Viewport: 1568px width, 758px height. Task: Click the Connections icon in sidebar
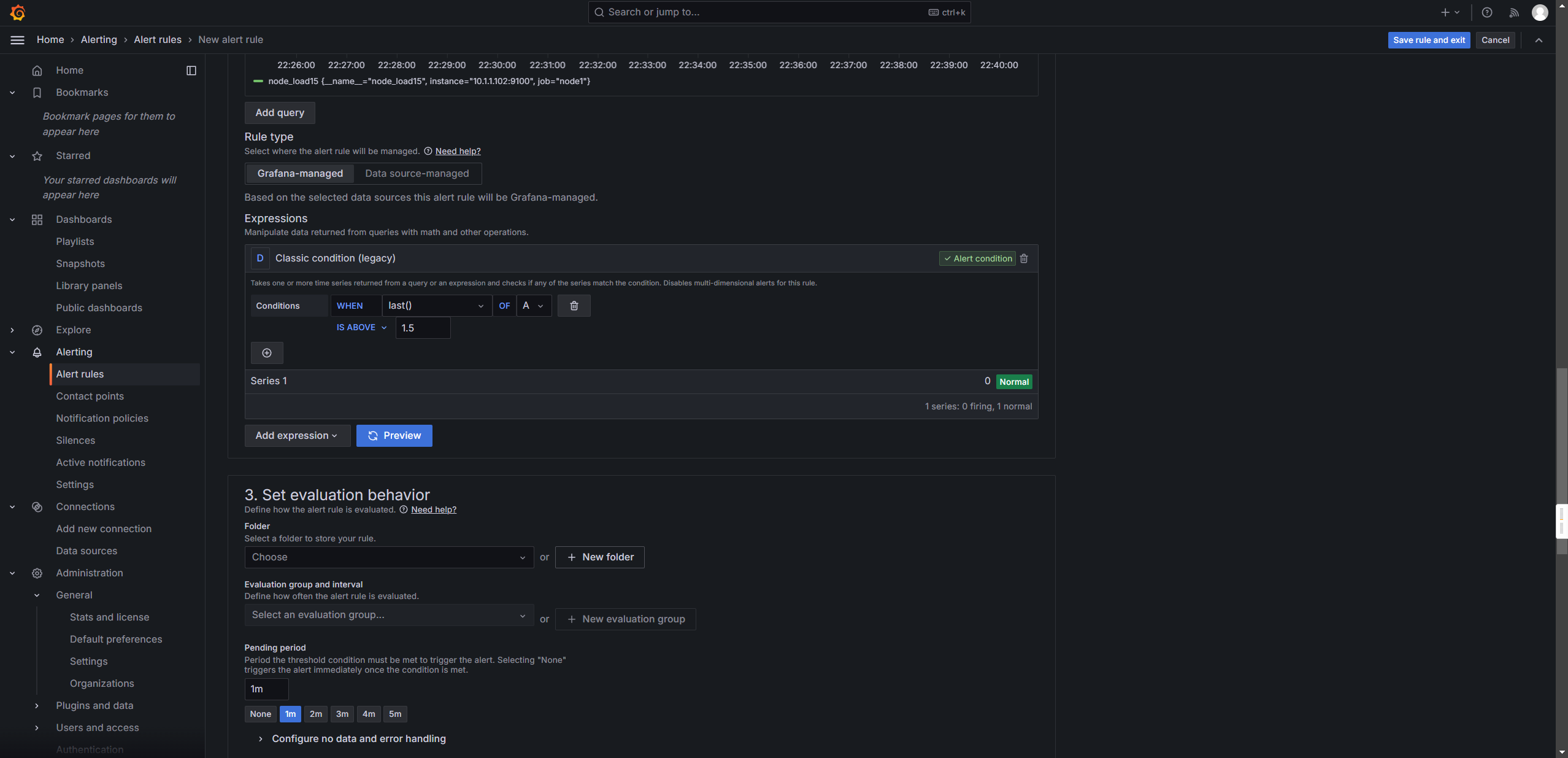(37, 507)
